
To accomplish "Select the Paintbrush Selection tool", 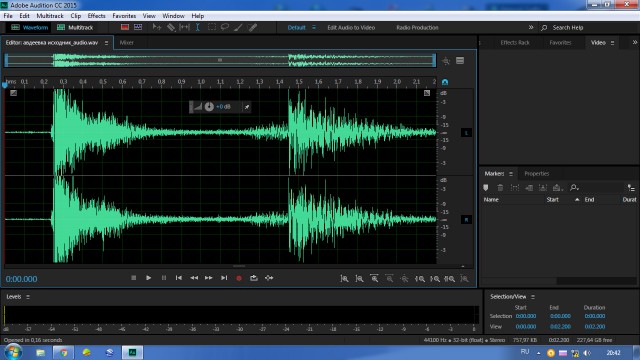I will (238, 27).
